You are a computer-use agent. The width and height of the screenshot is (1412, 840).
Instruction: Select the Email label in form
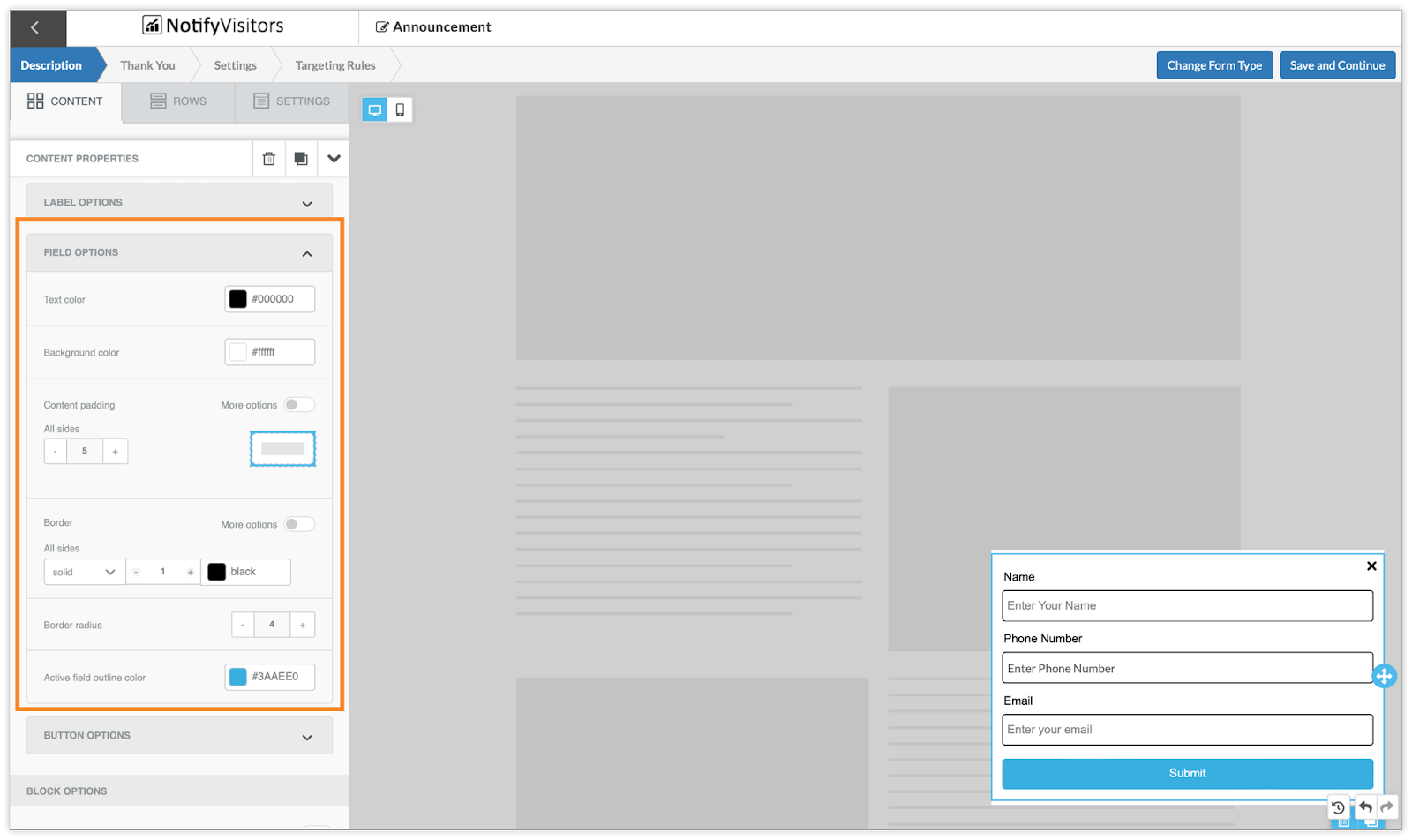(x=1018, y=701)
